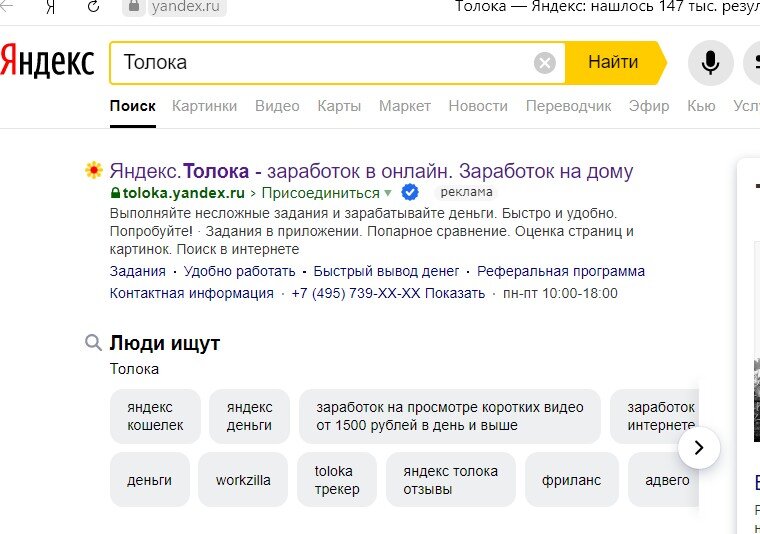This screenshot has width=760, height=534.
Task: Select the toloka трекер suggestion chip
Action: 337,480
